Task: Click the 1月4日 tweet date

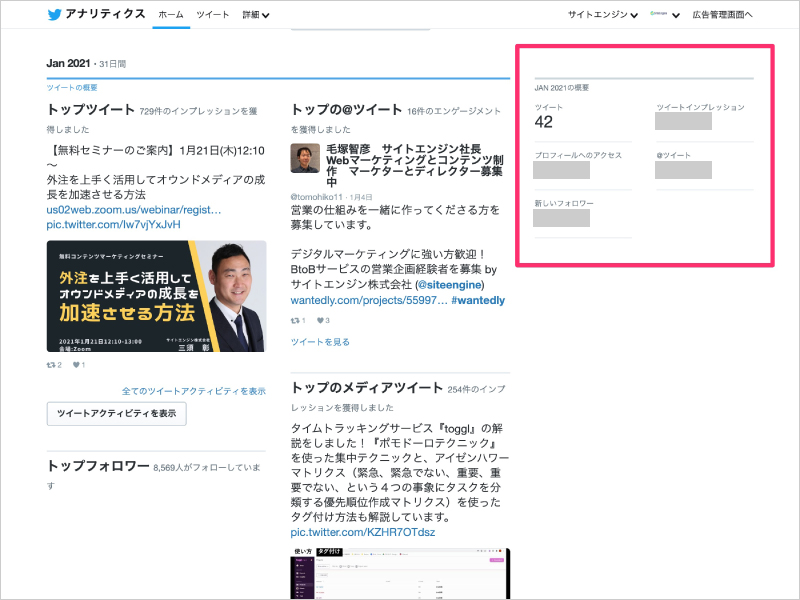Action: pos(361,197)
